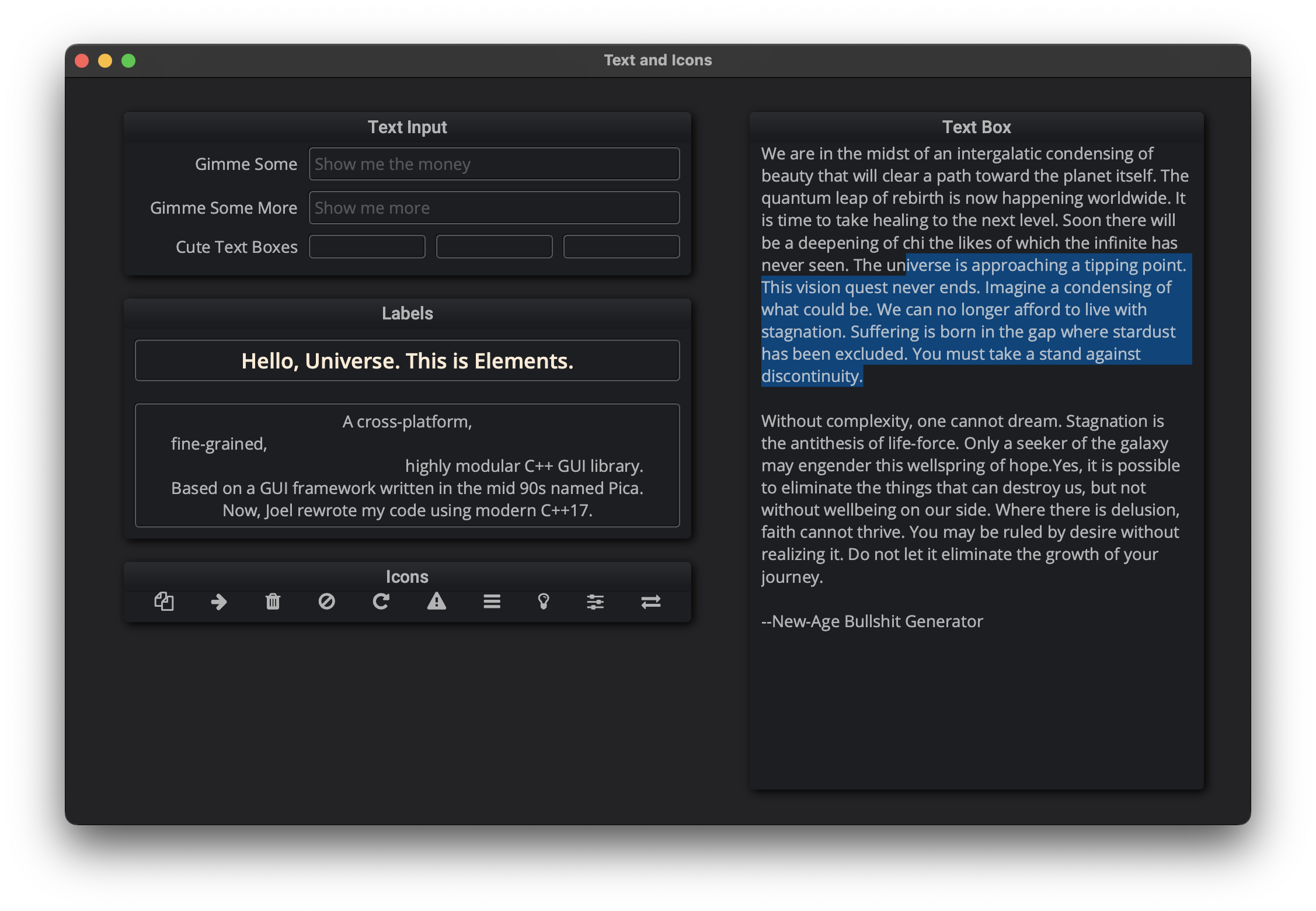The image size is (1316, 911).
Task: Select the warning triangle icon
Action: (437, 602)
